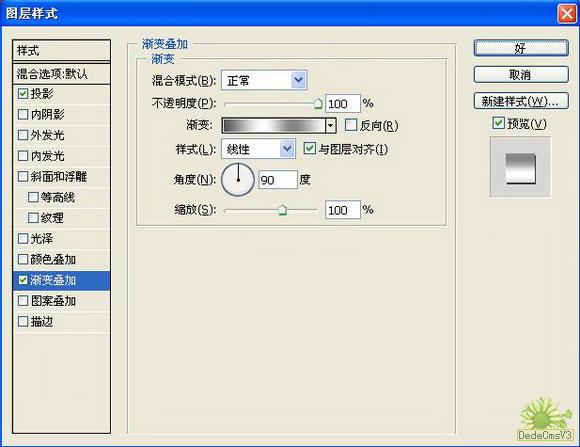Click the angle dial control
Image resolution: width=580 pixels, height=447 pixels.
pyautogui.click(x=238, y=180)
